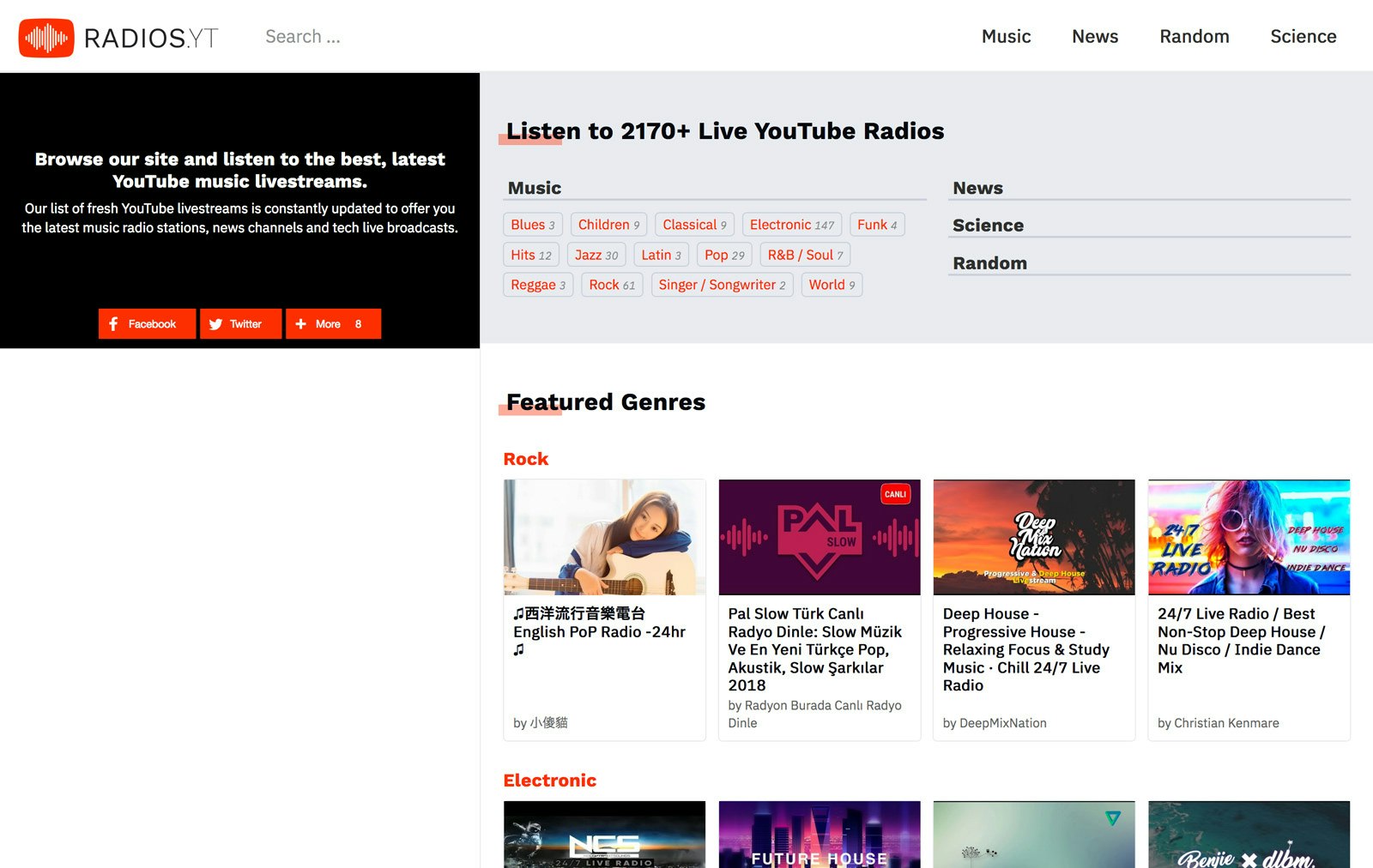Open the Facebook share icon
Image resolution: width=1373 pixels, height=868 pixels.
114,323
